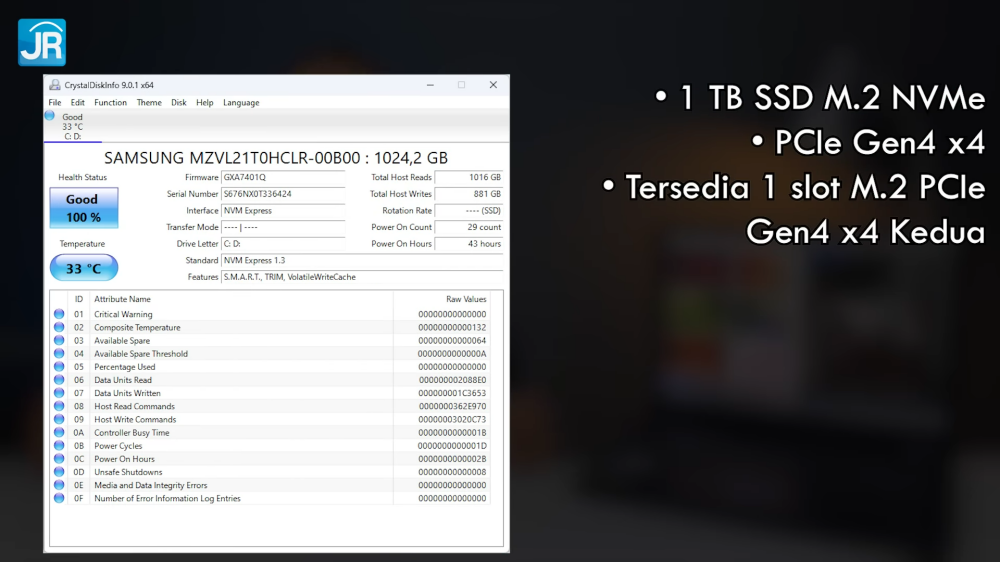Click the Attribute Name column header
The image size is (1000, 562).
click(x=122, y=299)
